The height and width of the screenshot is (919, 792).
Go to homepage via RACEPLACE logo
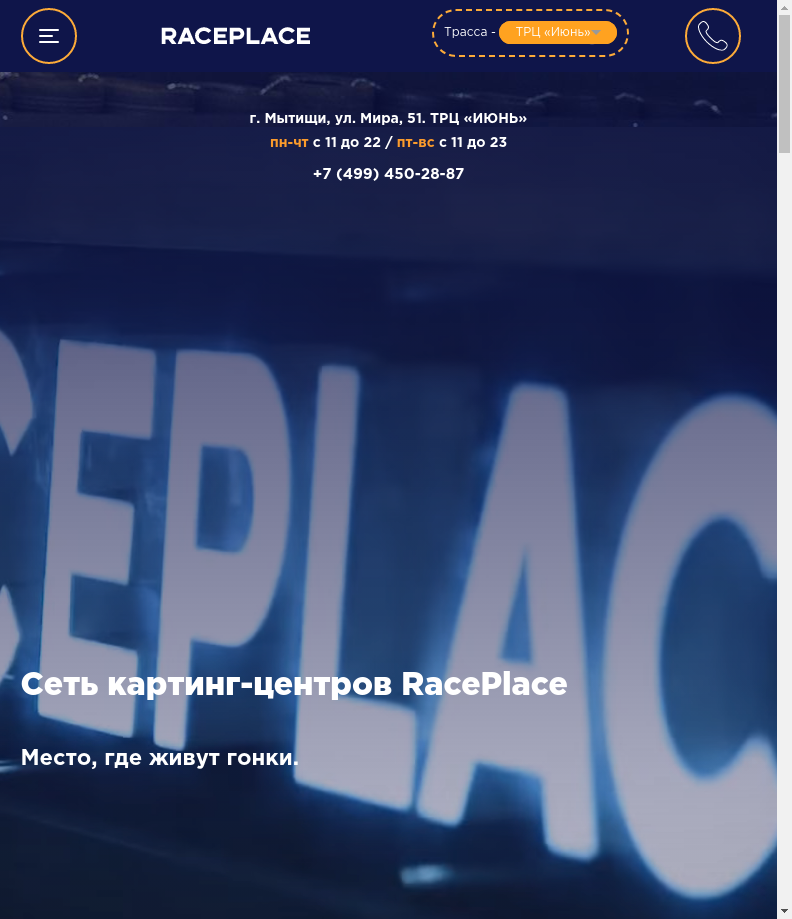[x=235, y=36]
